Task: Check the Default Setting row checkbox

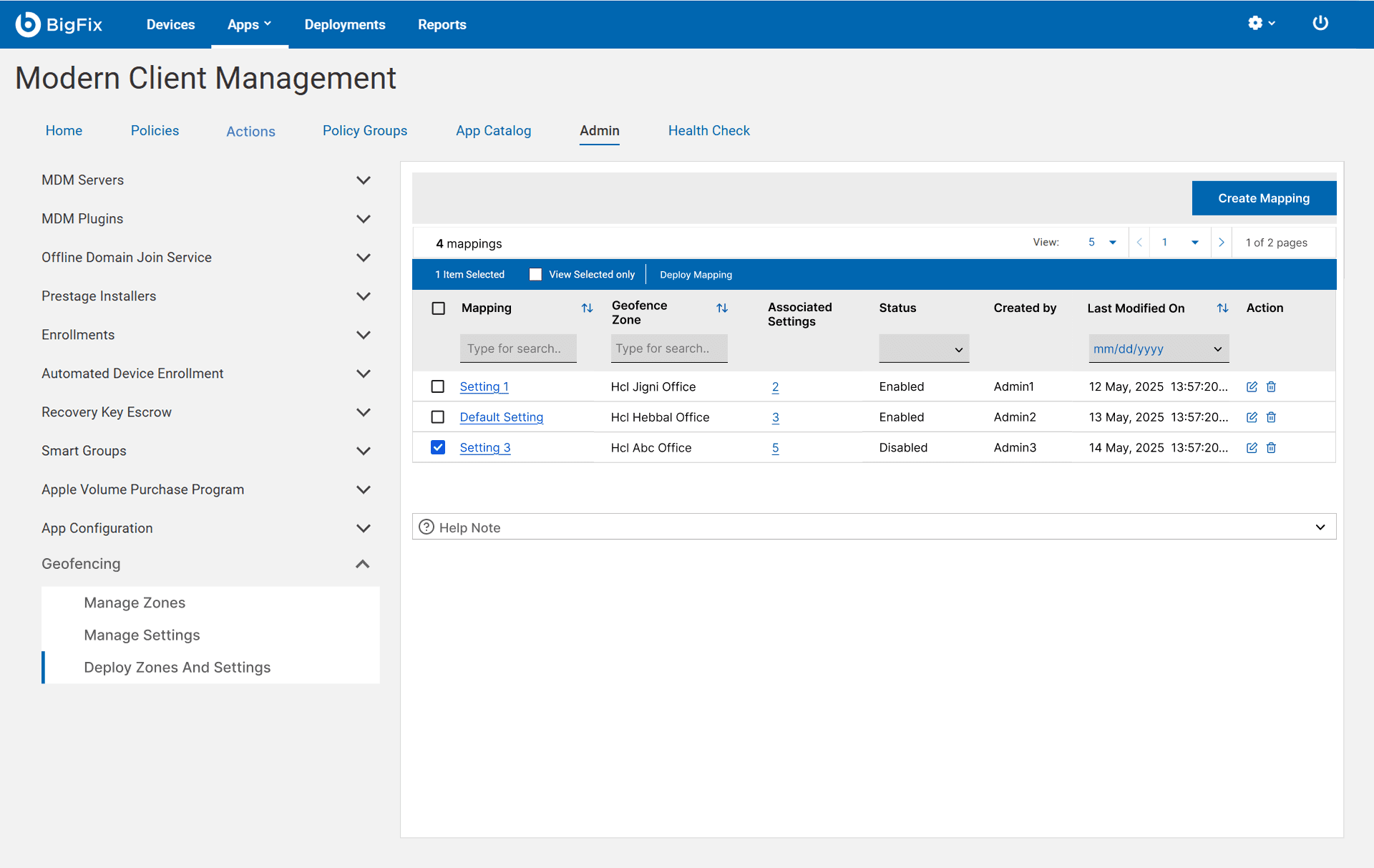Action: click(438, 416)
